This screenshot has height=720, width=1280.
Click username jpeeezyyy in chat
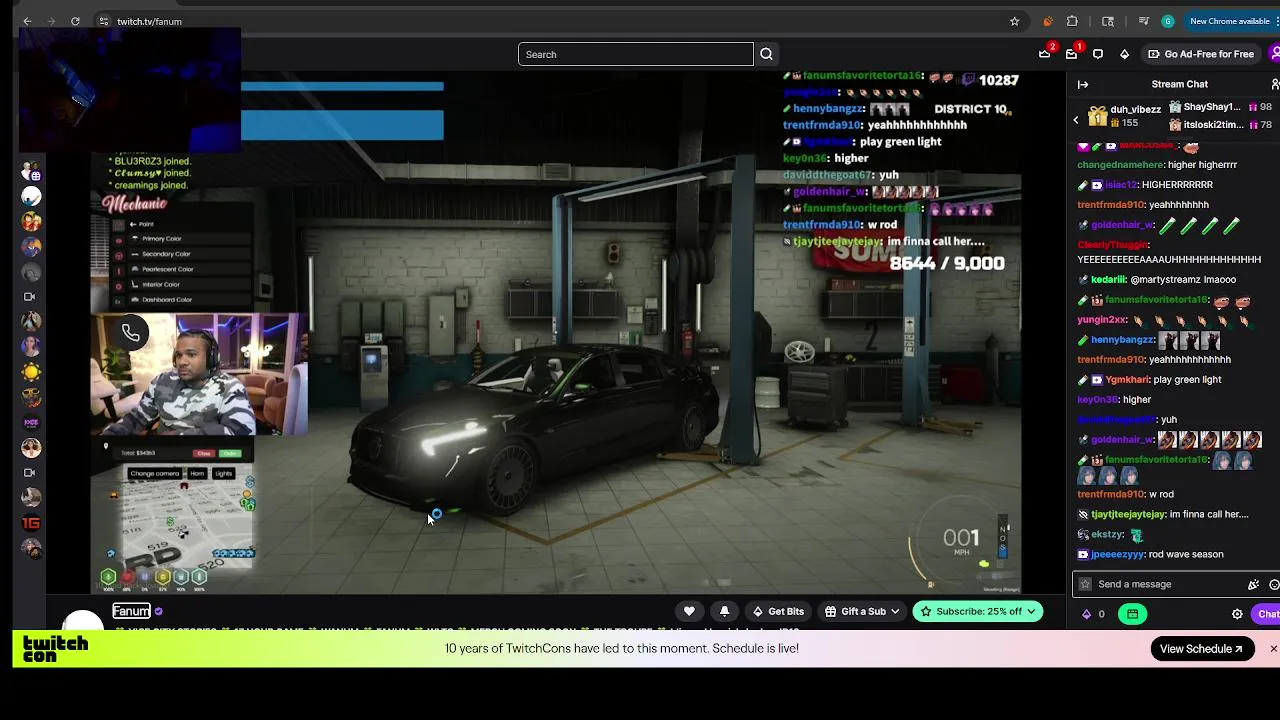(1118, 554)
